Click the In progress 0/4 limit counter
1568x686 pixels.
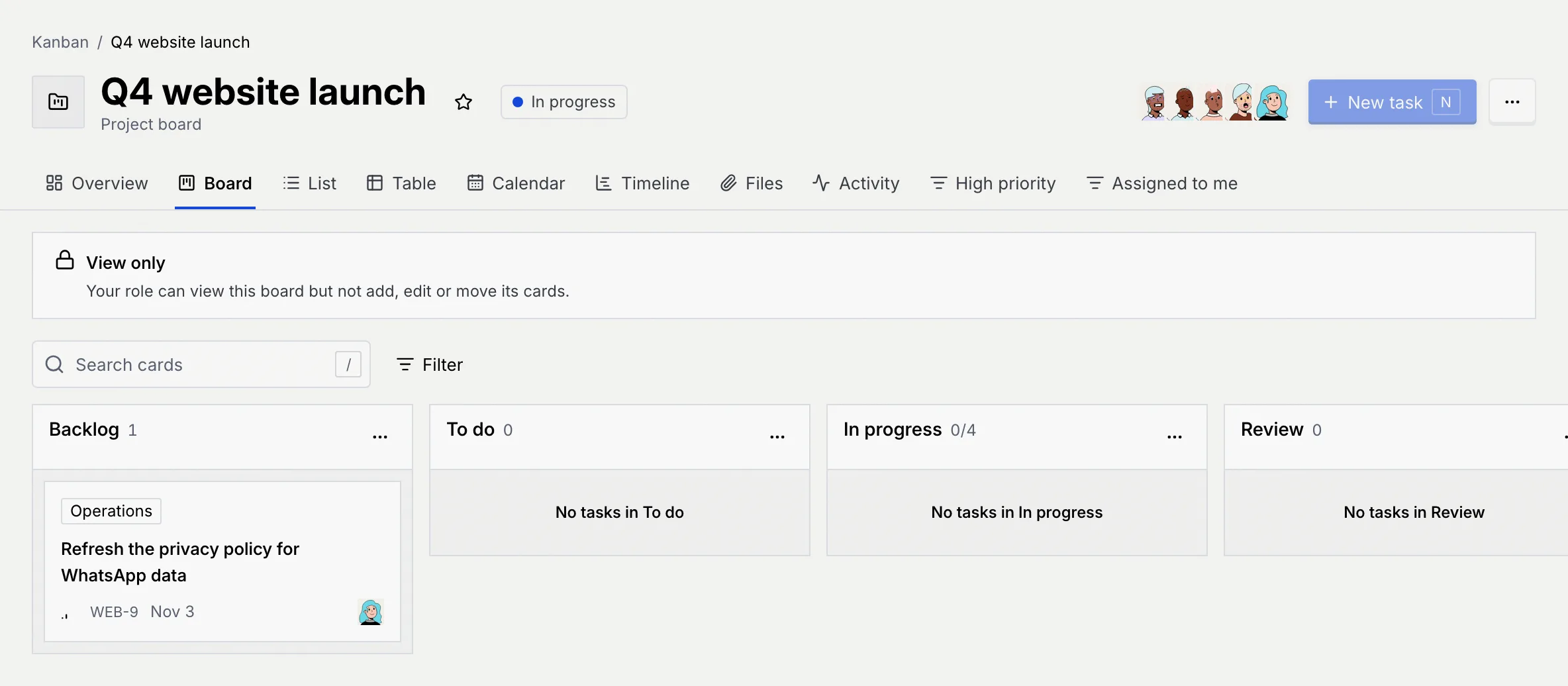963,430
